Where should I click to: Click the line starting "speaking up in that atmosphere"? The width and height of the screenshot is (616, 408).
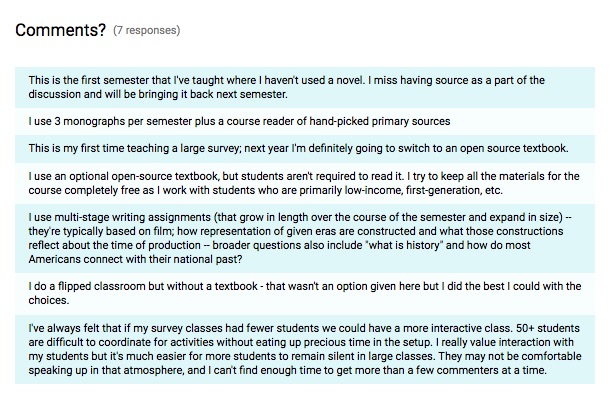288,370
